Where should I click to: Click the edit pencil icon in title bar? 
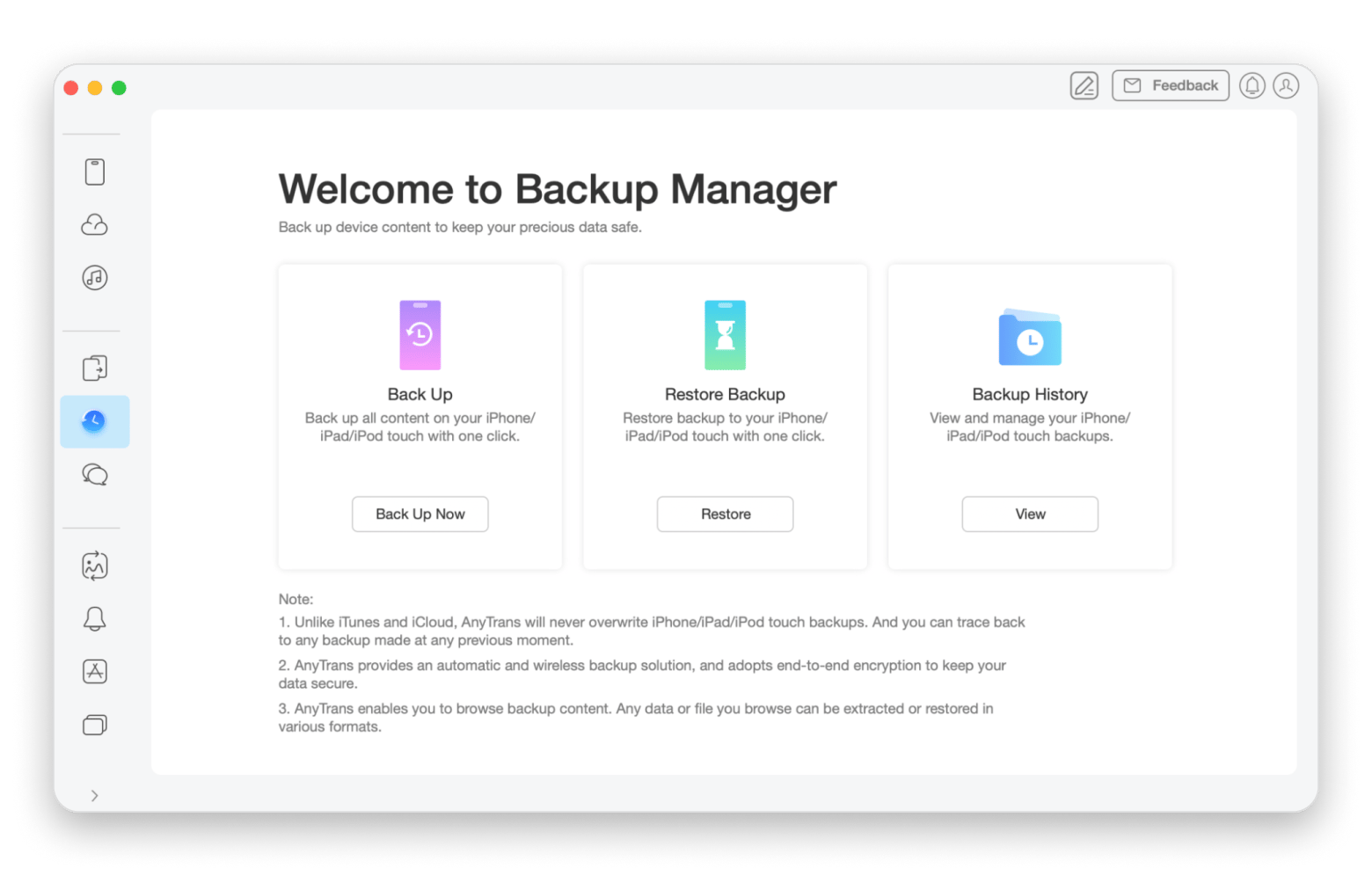click(x=1084, y=85)
